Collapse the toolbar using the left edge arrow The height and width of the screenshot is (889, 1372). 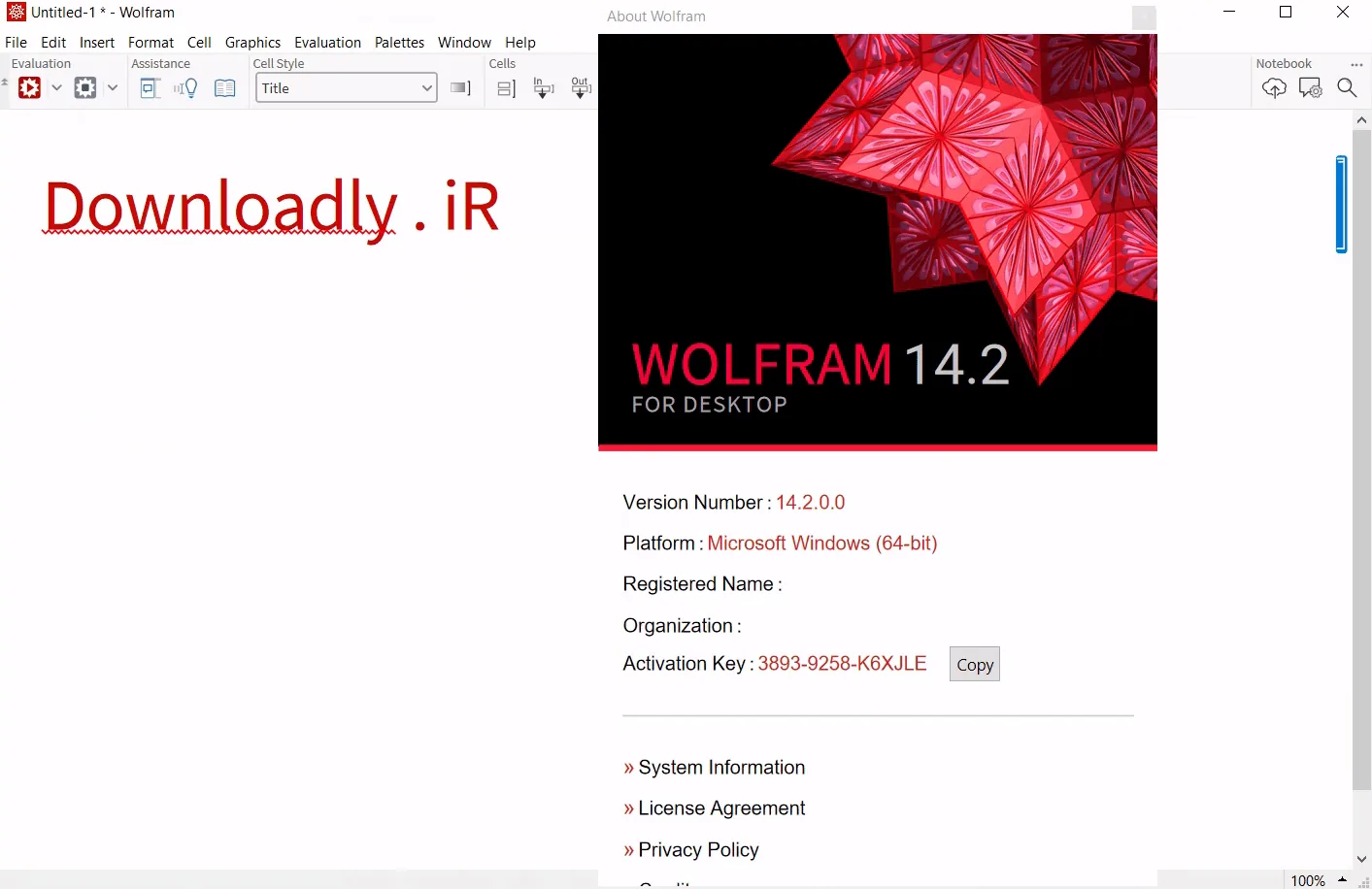[5, 82]
